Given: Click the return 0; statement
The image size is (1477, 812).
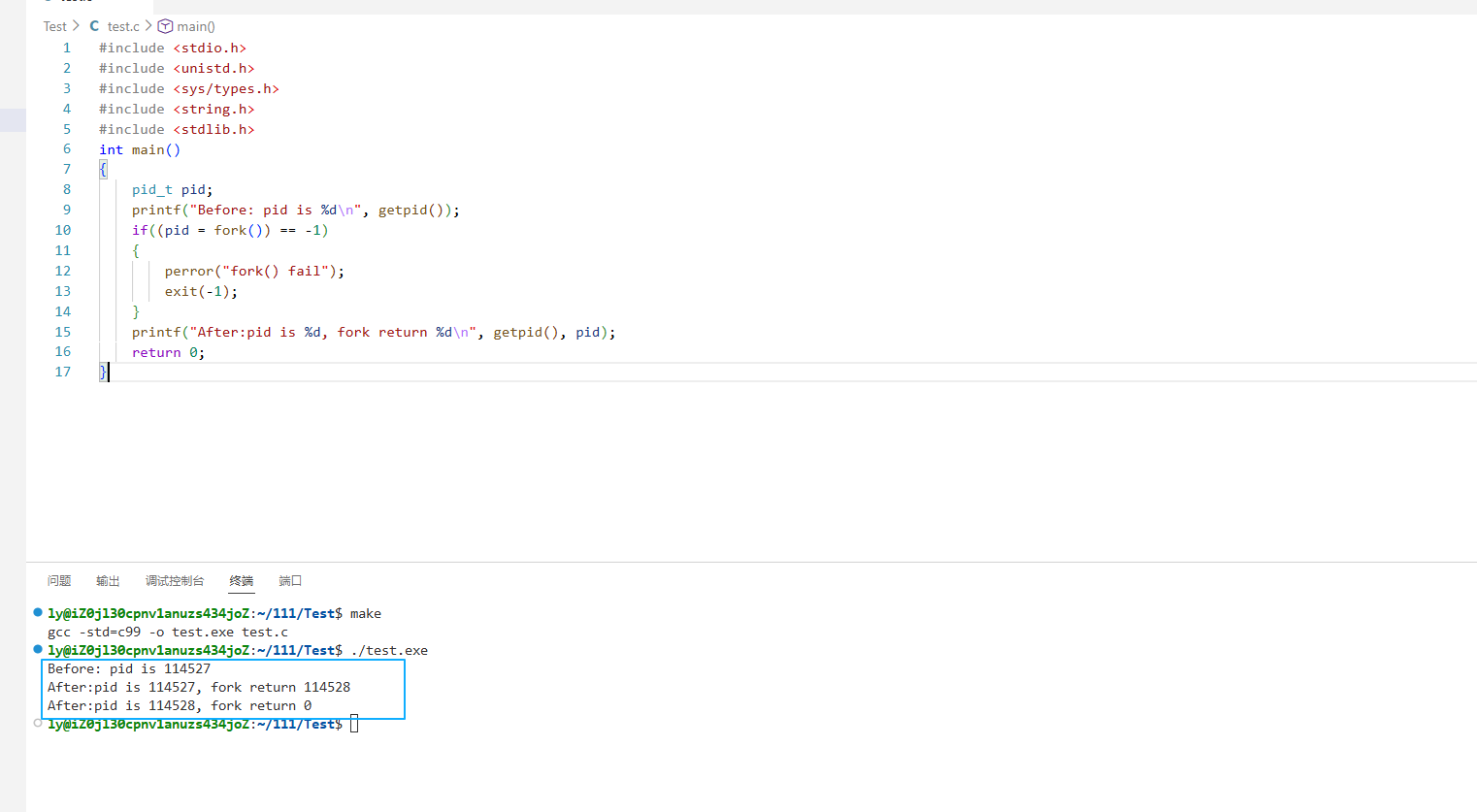Looking at the screenshot, I should point(169,352).
